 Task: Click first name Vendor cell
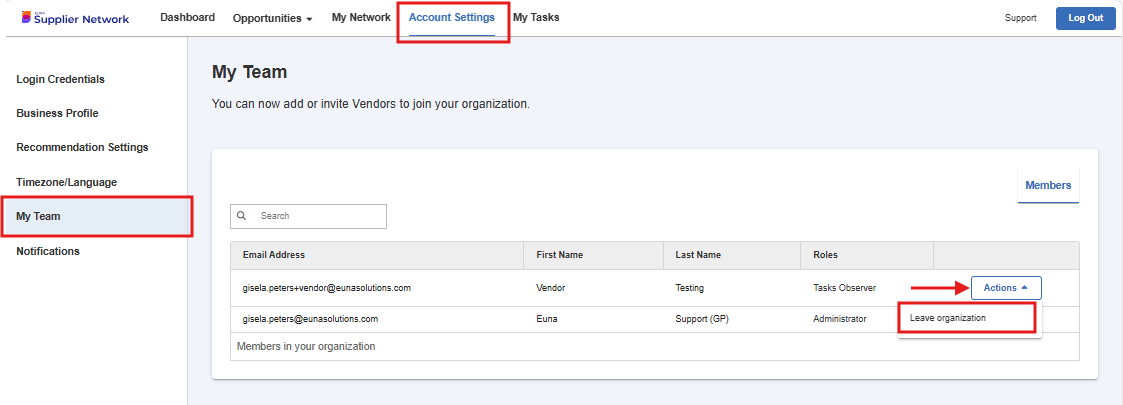click(551, 288)
